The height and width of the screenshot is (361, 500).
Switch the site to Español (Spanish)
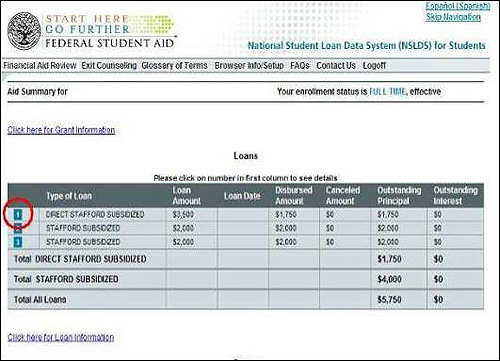(458, 6)
